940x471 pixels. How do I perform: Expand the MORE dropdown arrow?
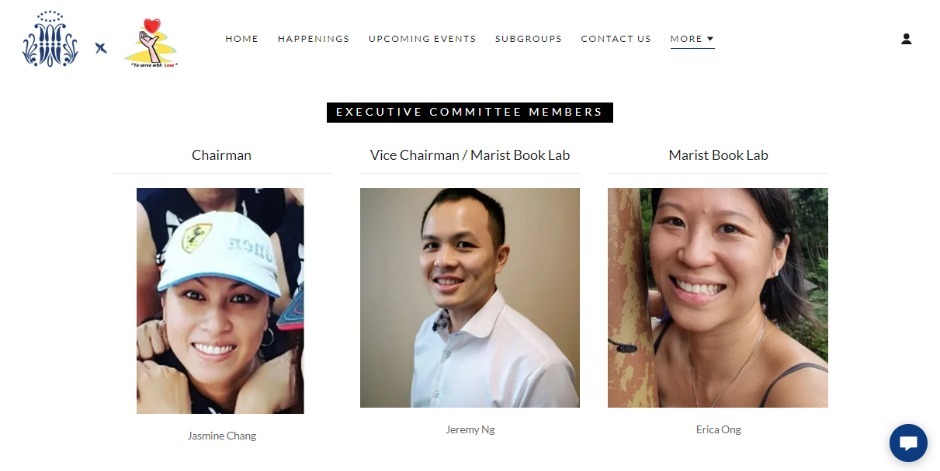(710, 39)
